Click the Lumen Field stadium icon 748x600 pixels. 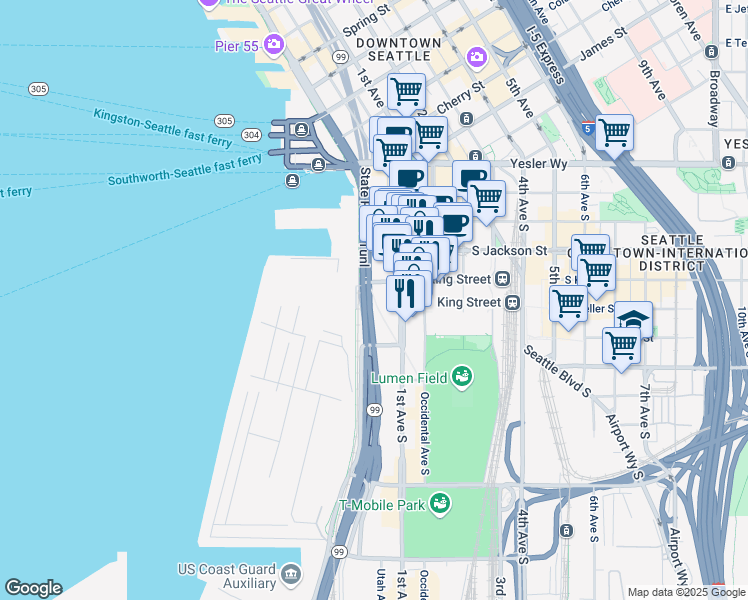click(462, 377)
